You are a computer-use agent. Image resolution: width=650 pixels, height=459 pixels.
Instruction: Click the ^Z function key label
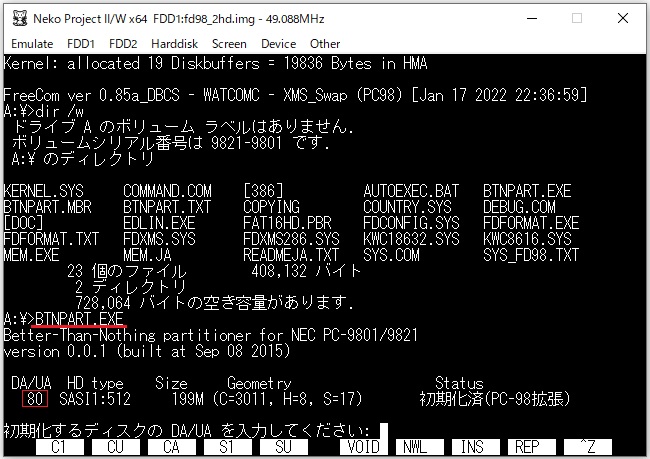click(x=587, y=447)
